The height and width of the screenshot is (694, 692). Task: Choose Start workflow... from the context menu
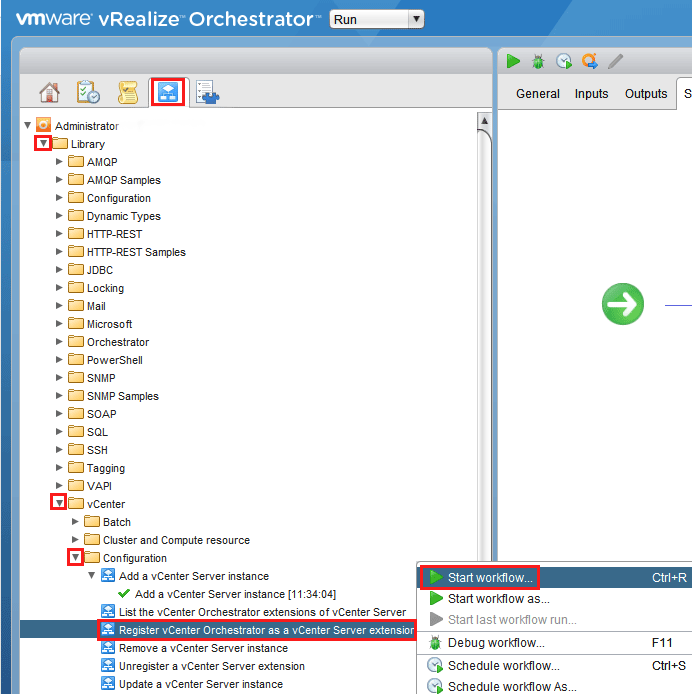point(555,578)
